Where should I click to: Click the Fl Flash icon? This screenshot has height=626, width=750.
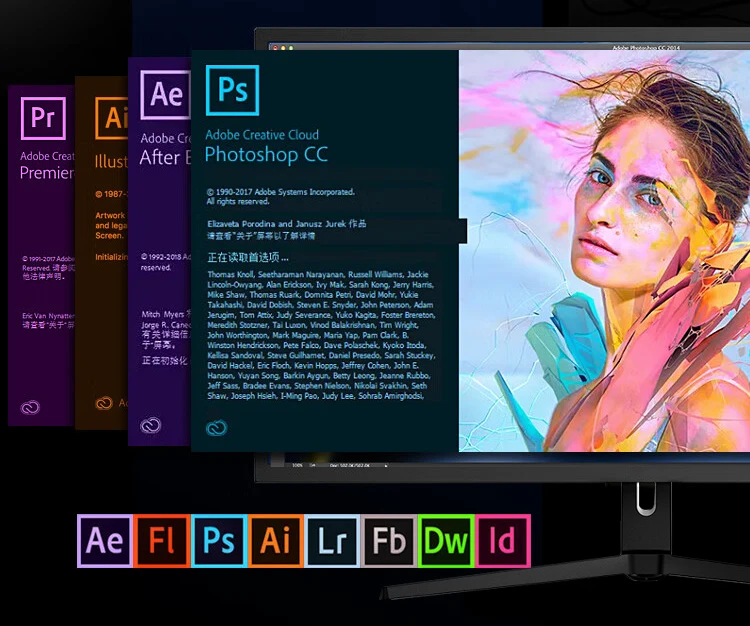[162, 541]
